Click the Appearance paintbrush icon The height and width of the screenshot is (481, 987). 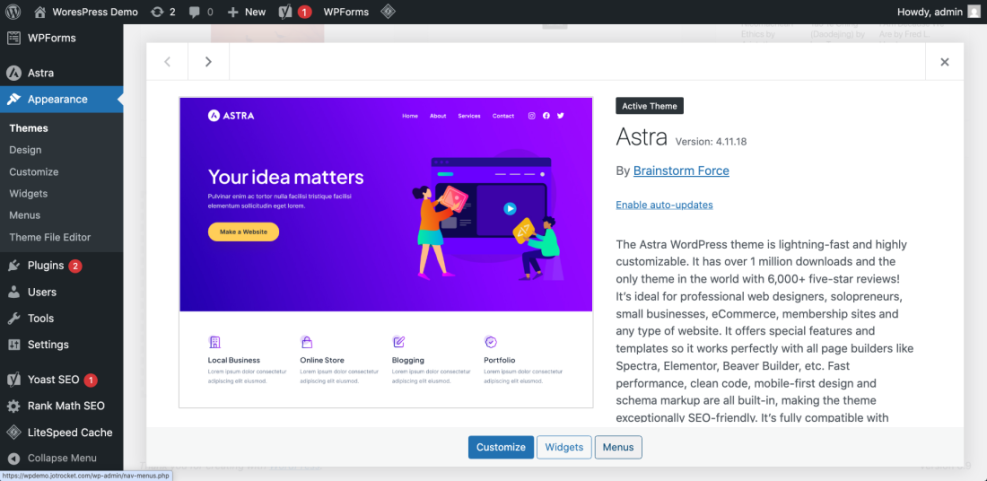coord(13,99)
